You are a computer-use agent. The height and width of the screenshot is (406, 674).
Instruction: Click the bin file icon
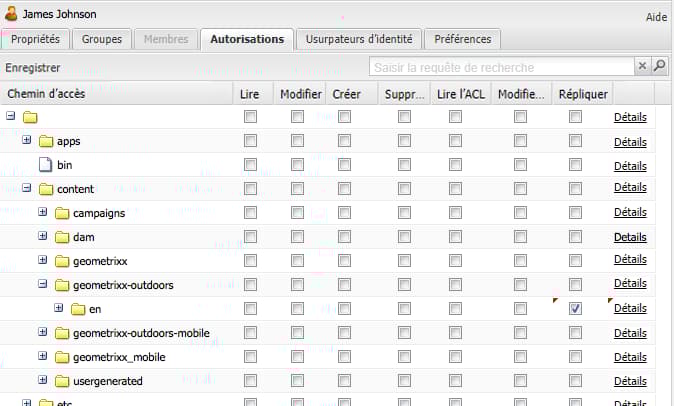46,165
